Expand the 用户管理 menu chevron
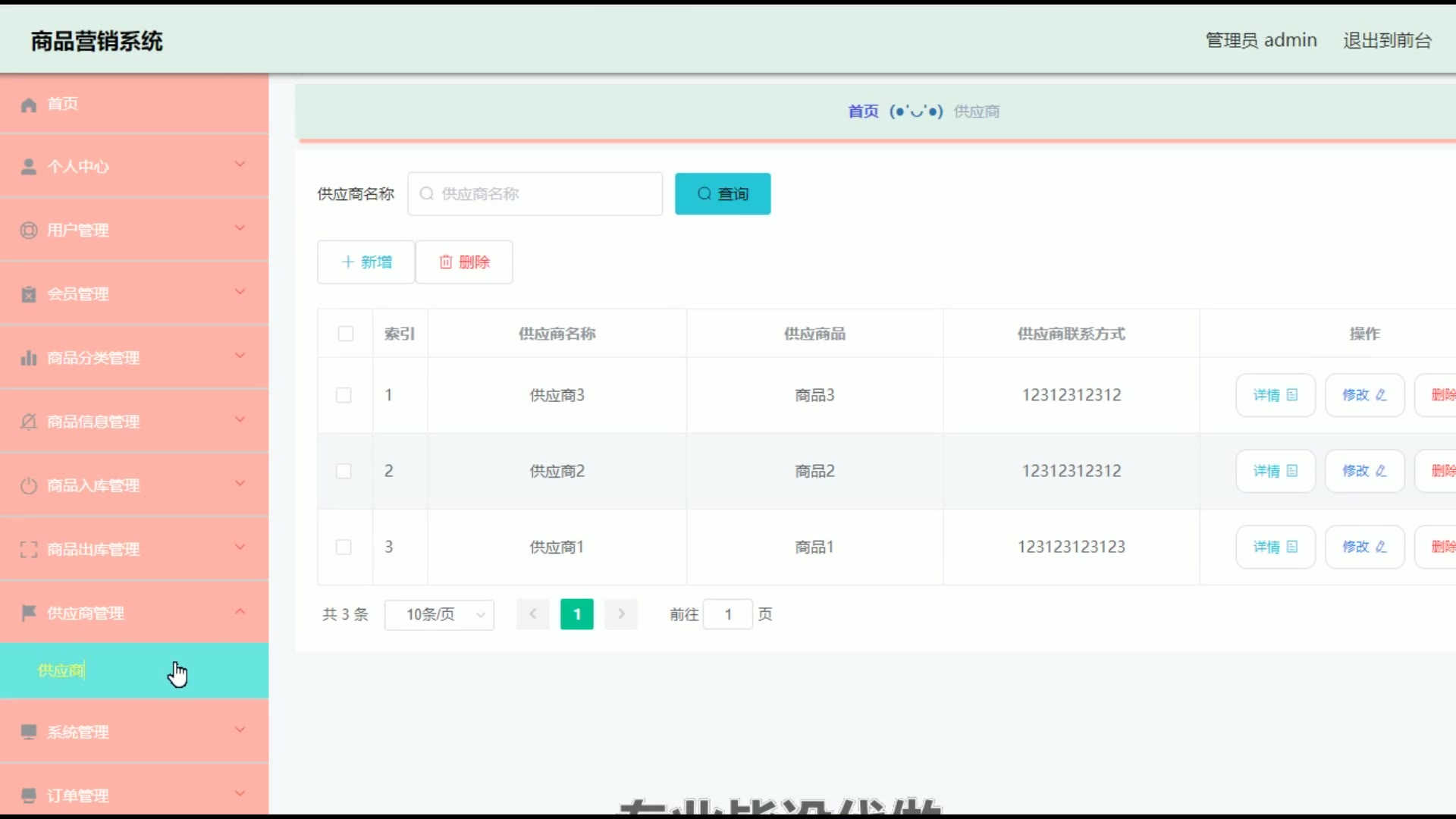 coord(240,228)
